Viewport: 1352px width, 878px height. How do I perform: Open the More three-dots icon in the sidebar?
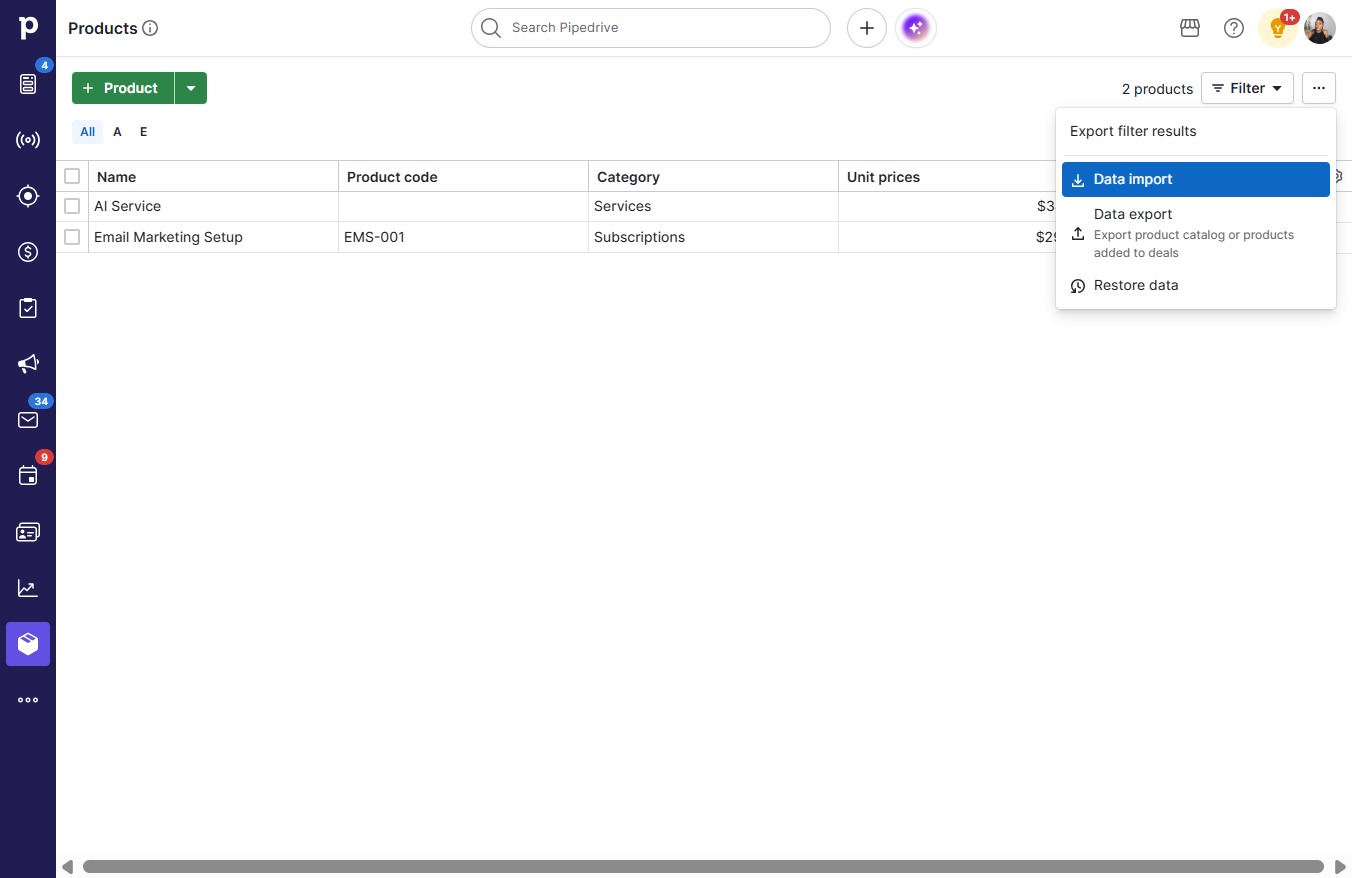tap(28, 700)
